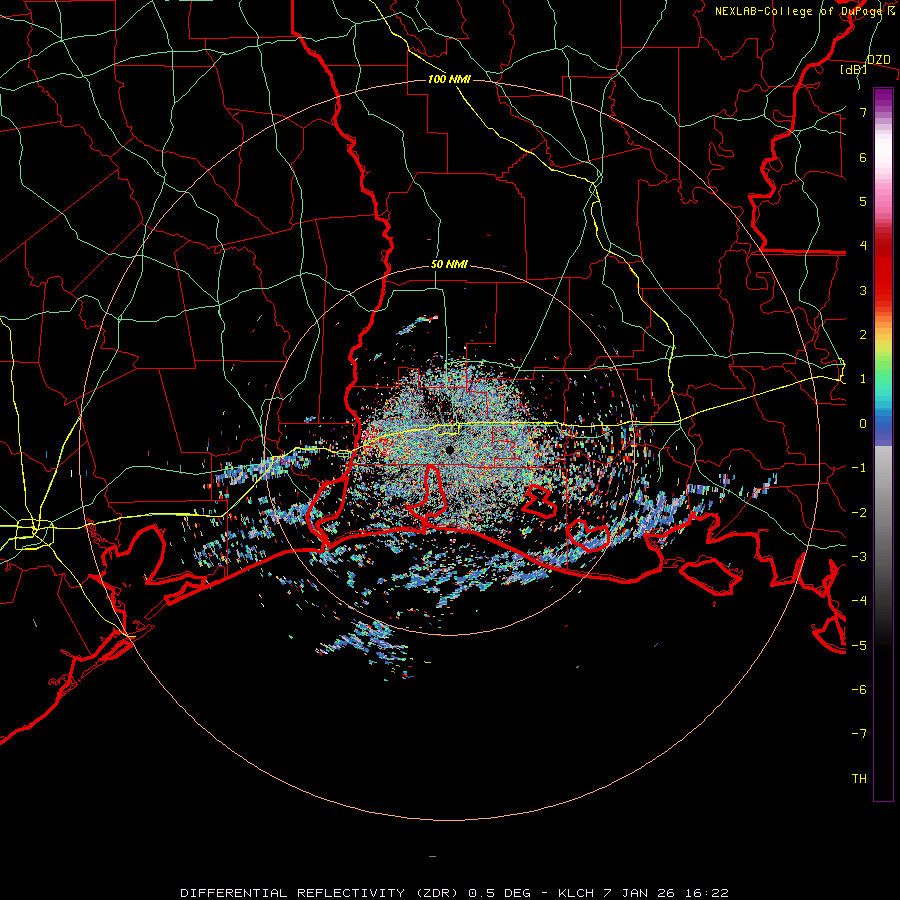Click the 3 value on the color scale
The width and height of the screenshot is (900, 900).
tap(863, 290)
